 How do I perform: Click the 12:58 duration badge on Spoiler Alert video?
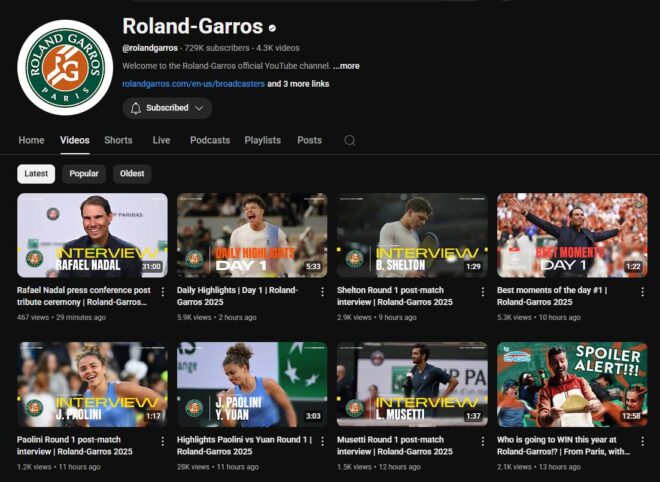click(631, 416)
